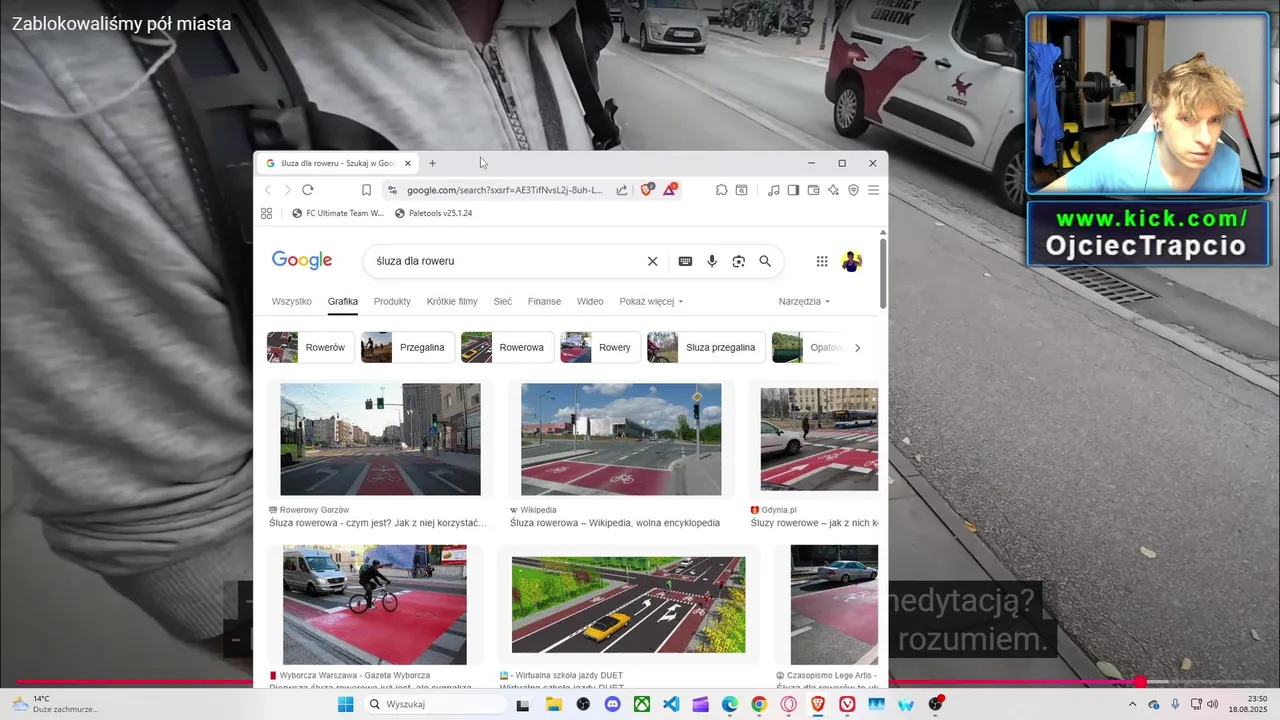Open the Google account avatar

pos(852,261)
